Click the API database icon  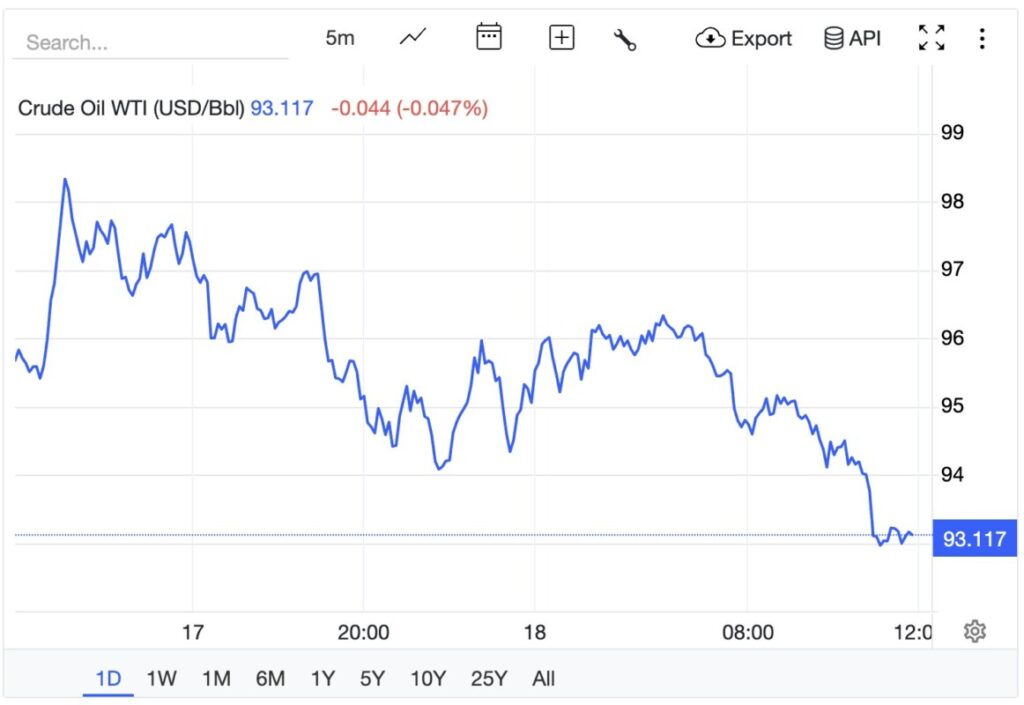(x=832, y=37)
